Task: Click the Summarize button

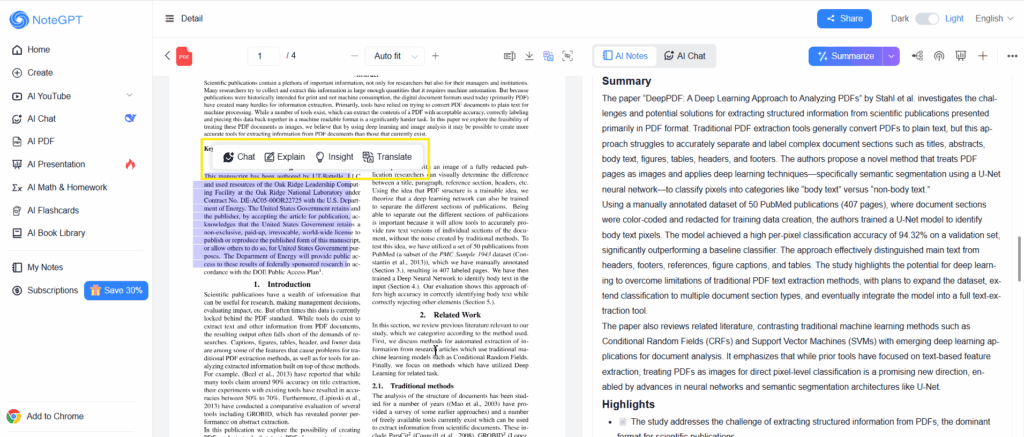Action: (x=846, y=56)
